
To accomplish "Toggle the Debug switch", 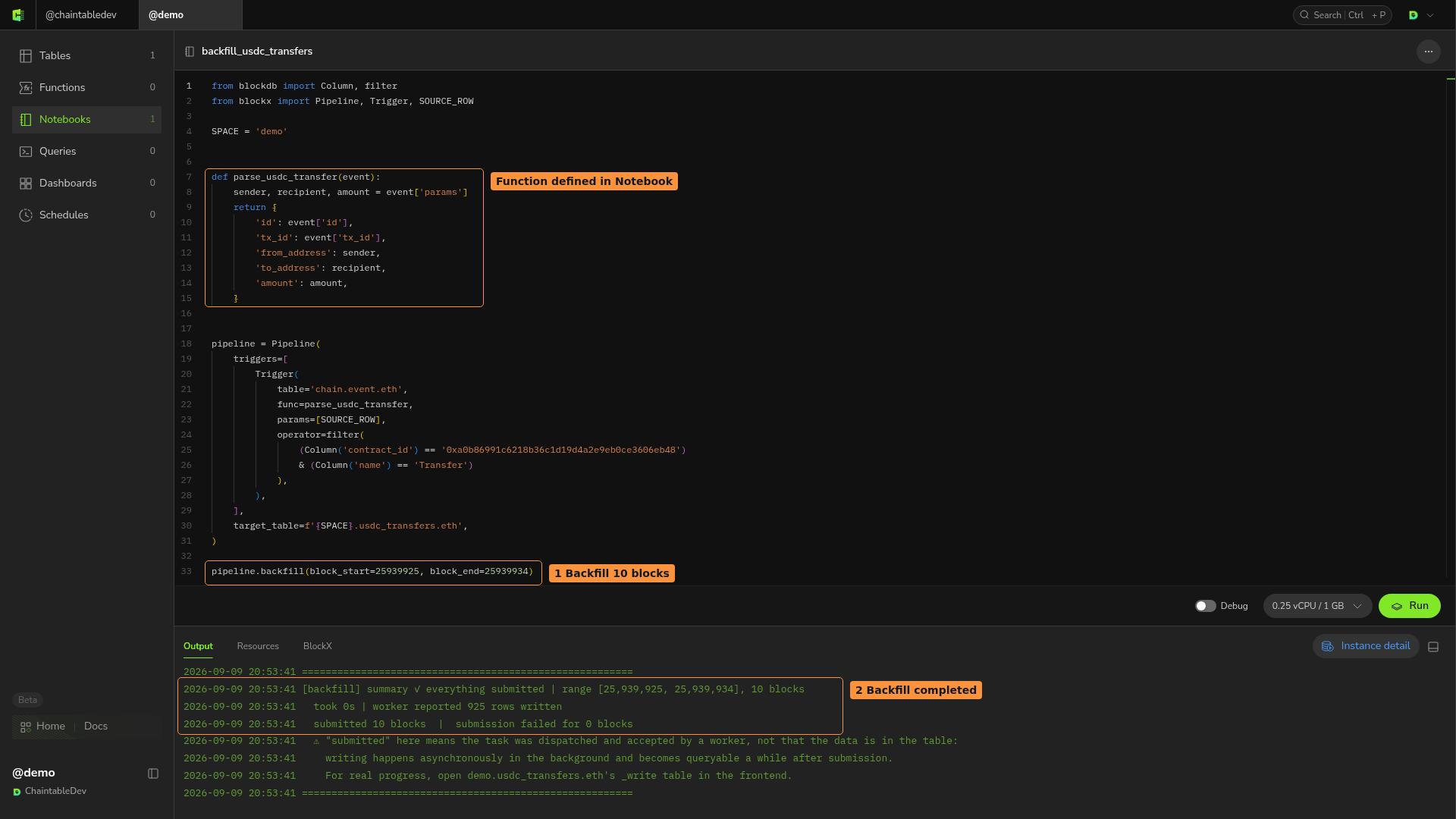I will (x=1205, y=606).
